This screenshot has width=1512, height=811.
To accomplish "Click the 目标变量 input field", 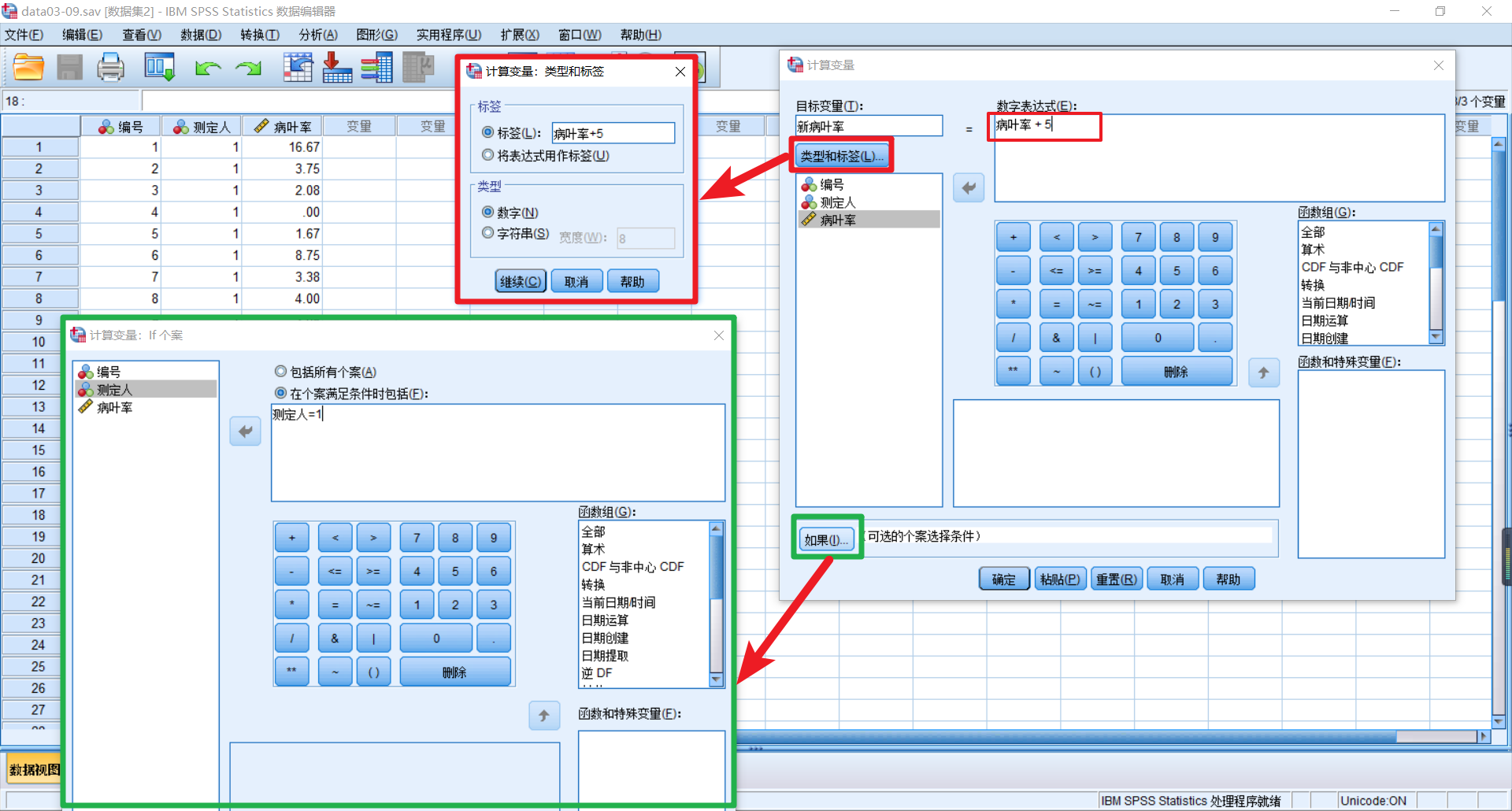I will (x=869, y=126).
